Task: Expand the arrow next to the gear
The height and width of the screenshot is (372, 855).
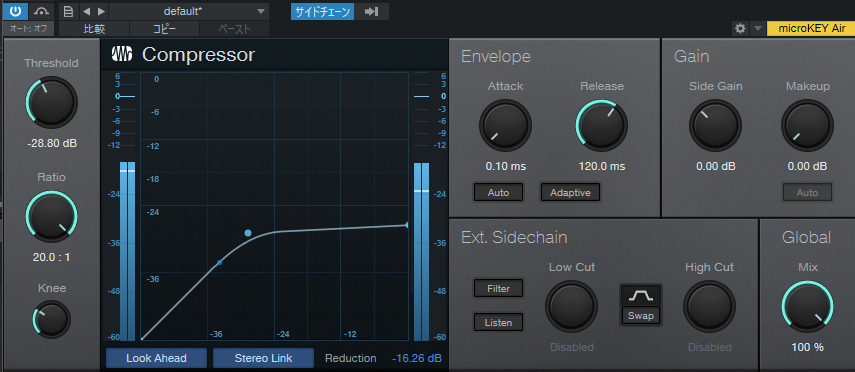Action: pyautogui.click(x=757, y=28)
